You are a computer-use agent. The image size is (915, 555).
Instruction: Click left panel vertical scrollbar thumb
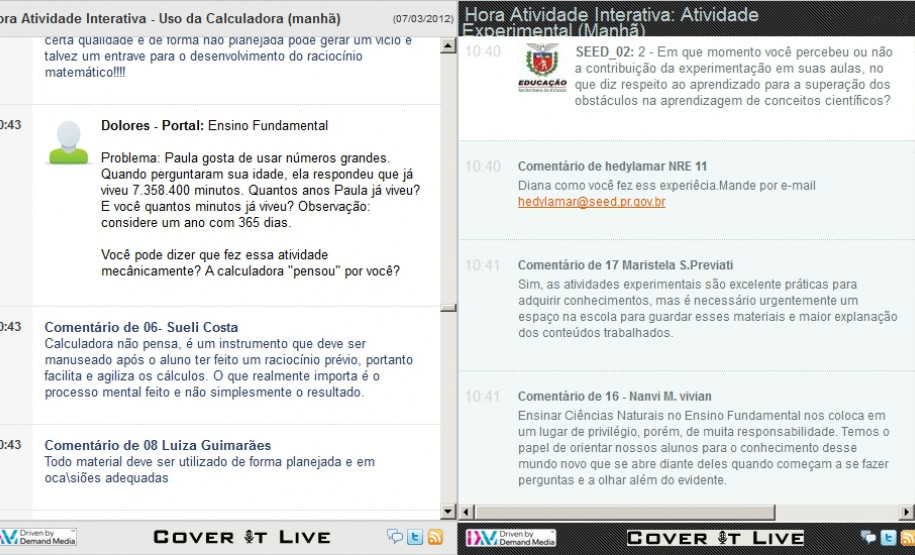click(x=448, y=308)
